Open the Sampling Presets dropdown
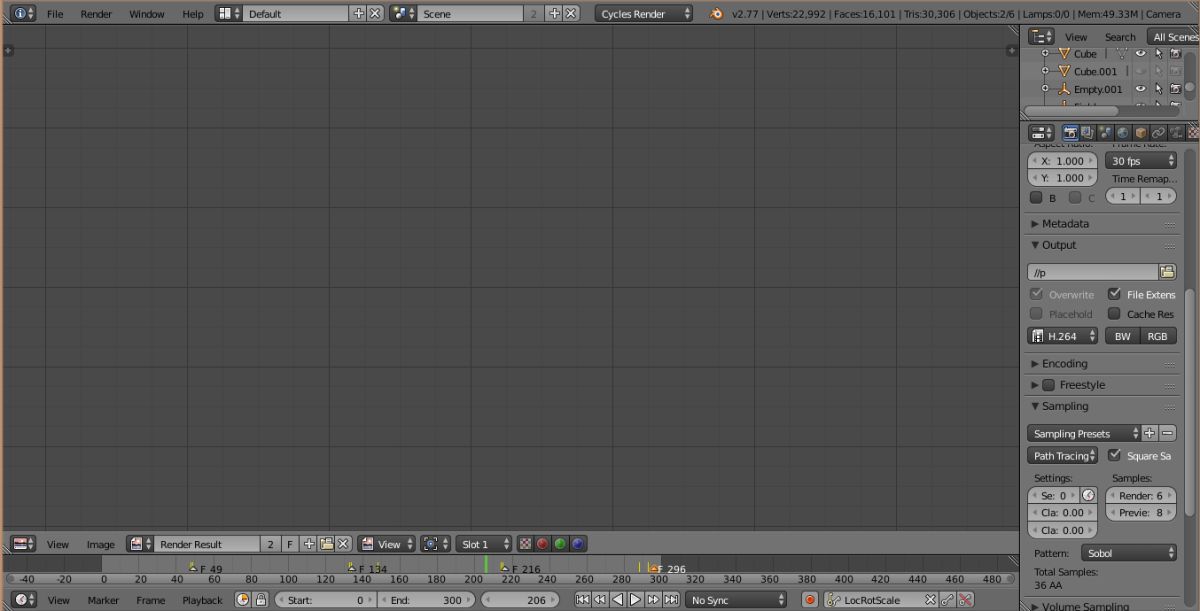This screenshot has width=1200, height=611. pos(1084,433)
